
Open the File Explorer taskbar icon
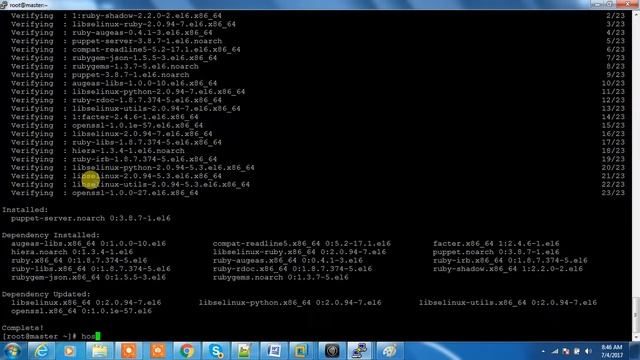[x=99, y=351]
